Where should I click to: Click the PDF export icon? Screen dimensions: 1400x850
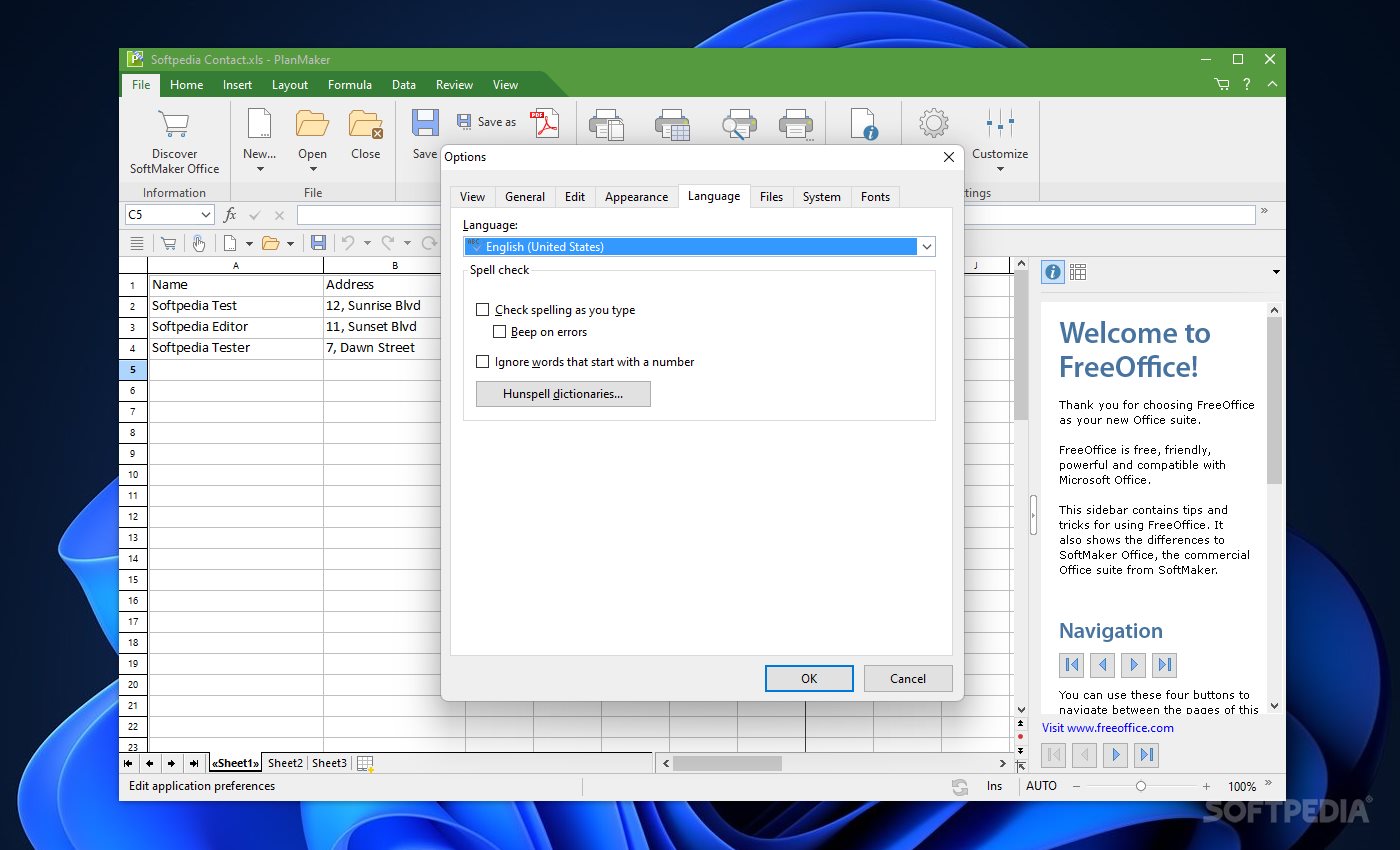(545, 124)
